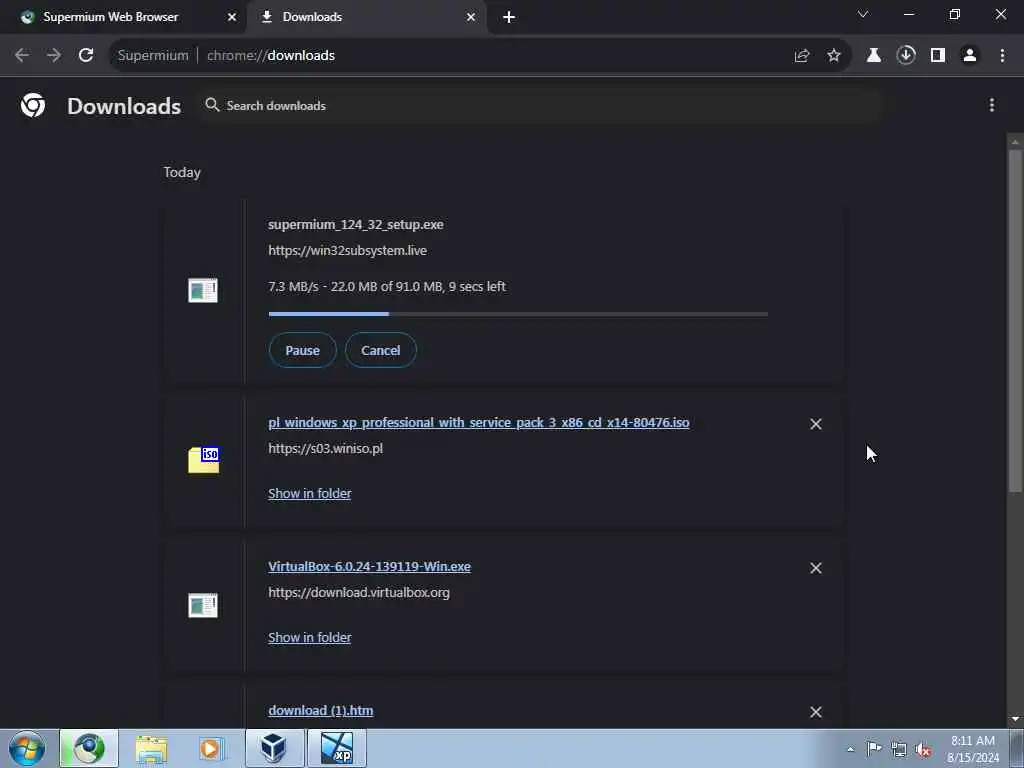Viewport: 1024px width, 768px height.
Task: Click the VirtualBox exe file icon
Action: pos(203,605)
